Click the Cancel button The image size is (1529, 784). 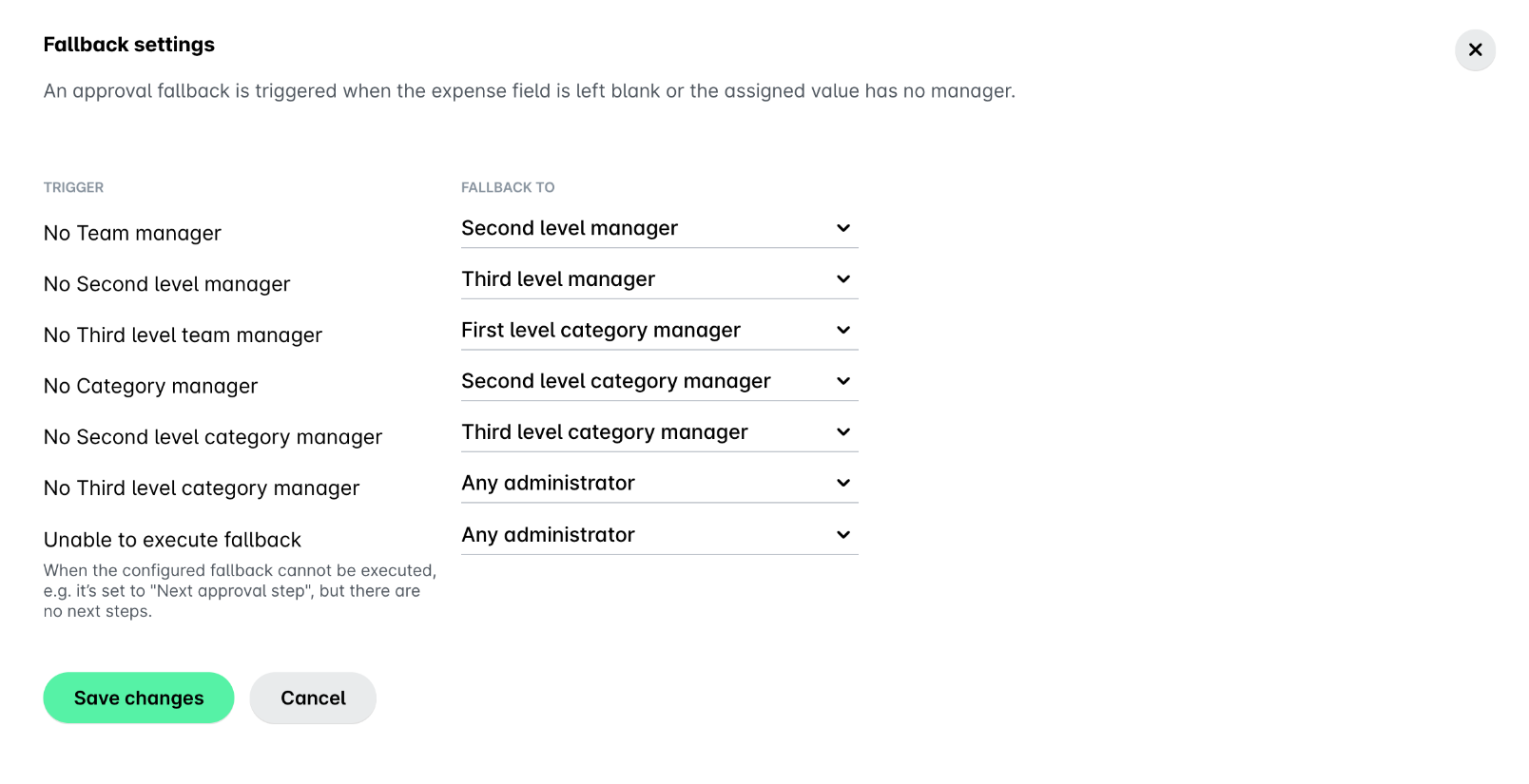pyautogui.click(x=313, y=698)
